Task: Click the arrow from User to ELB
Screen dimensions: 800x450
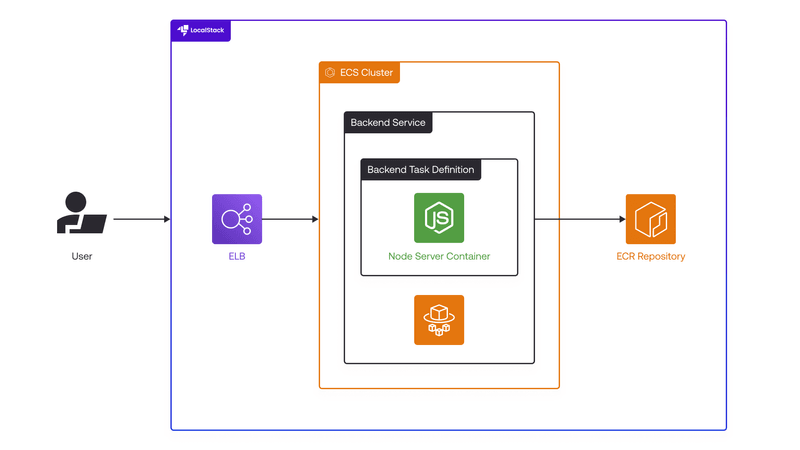Action: click(x=140, y=219)
